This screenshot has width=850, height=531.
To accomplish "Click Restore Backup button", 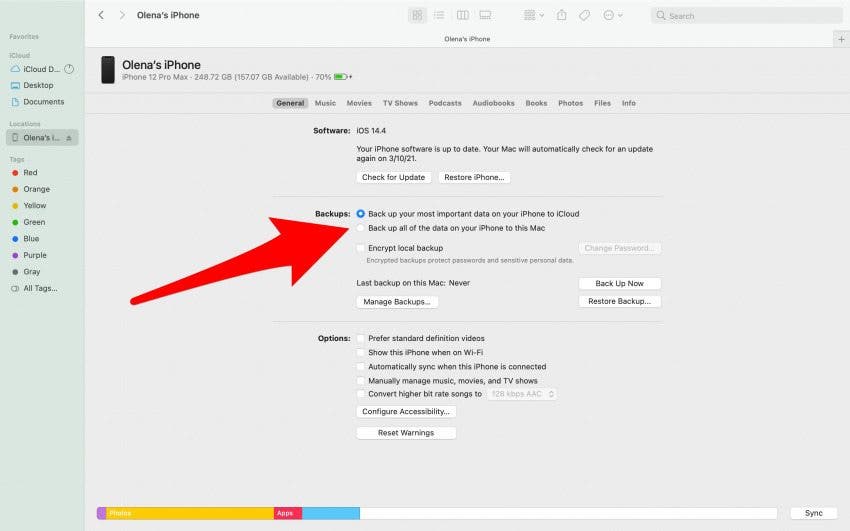I will coord(620,301).
